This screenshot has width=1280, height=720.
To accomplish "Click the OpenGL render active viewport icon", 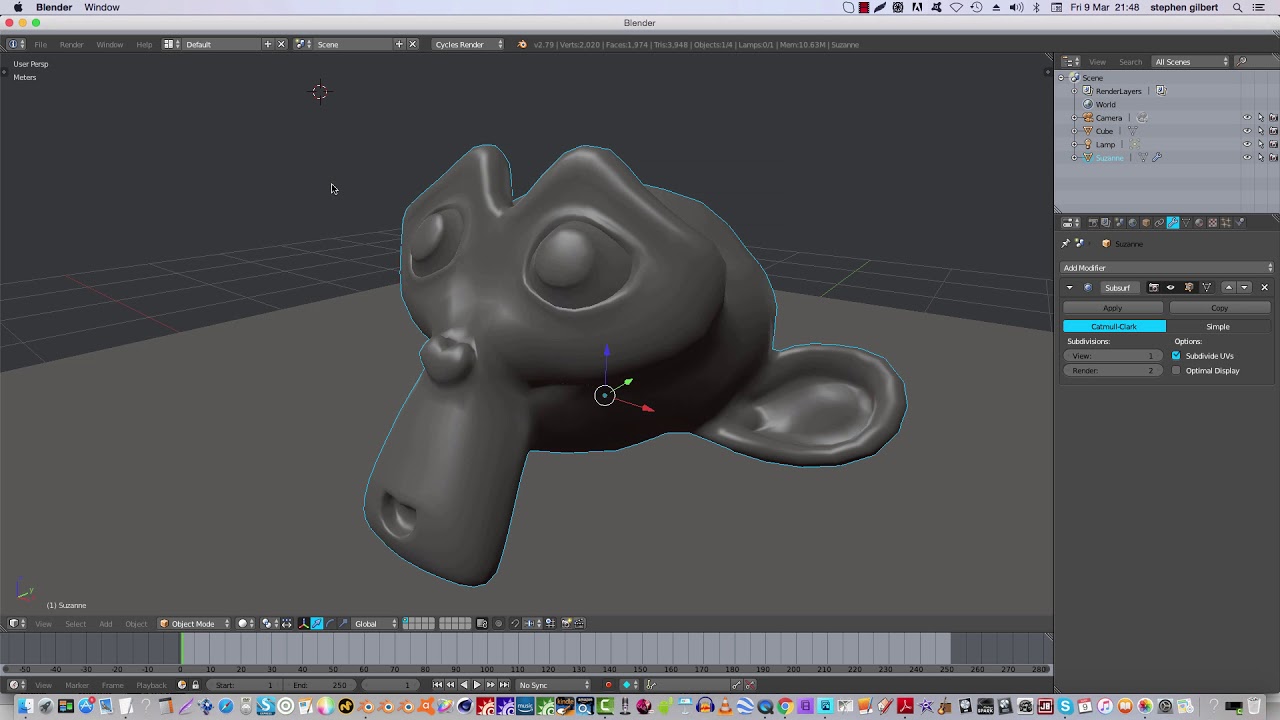I will point(566,623).
